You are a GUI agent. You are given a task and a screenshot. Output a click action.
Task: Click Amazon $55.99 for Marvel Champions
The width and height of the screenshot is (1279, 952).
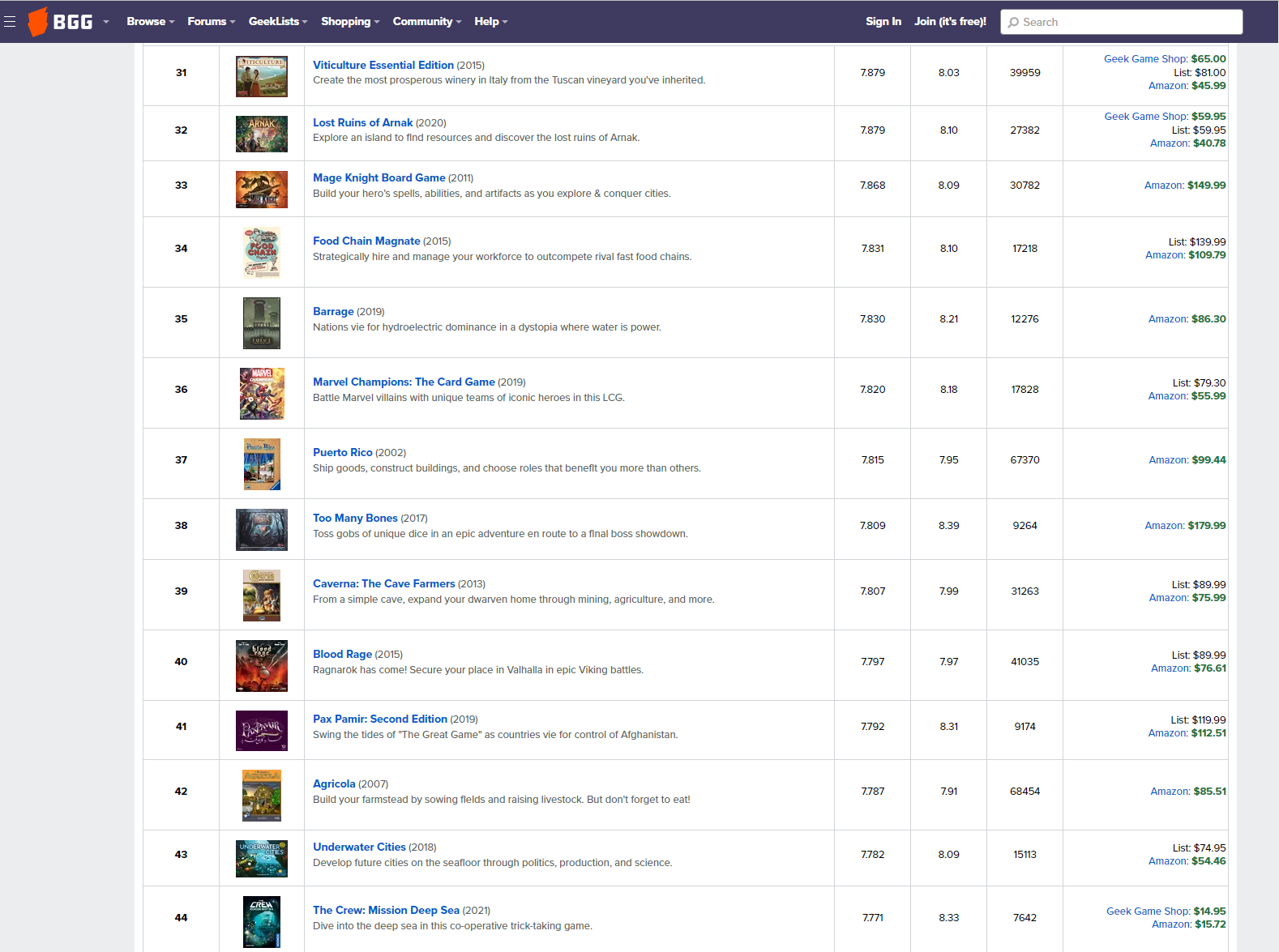click(1187, 395)
